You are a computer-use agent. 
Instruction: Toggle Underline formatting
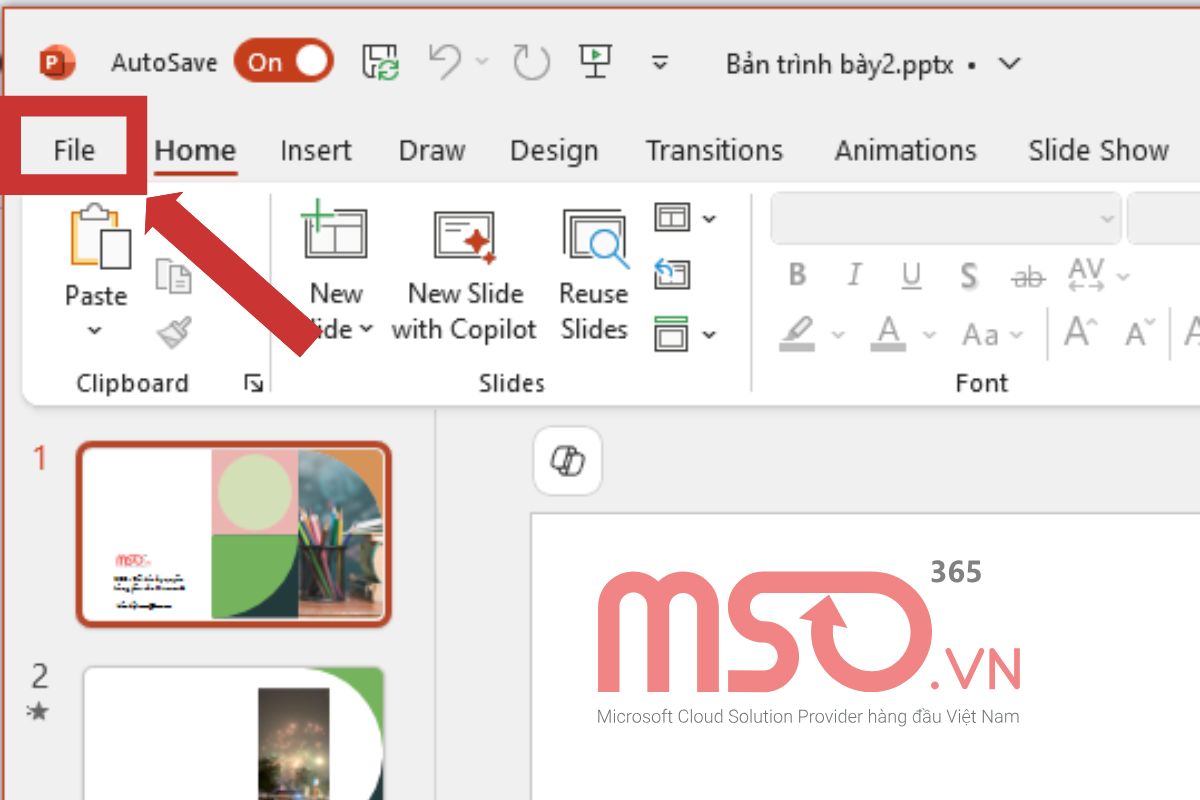(911, 275)
